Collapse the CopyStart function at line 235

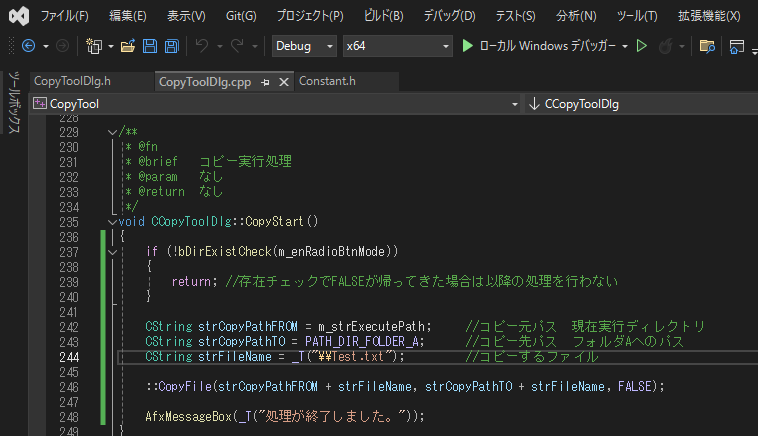111,222
